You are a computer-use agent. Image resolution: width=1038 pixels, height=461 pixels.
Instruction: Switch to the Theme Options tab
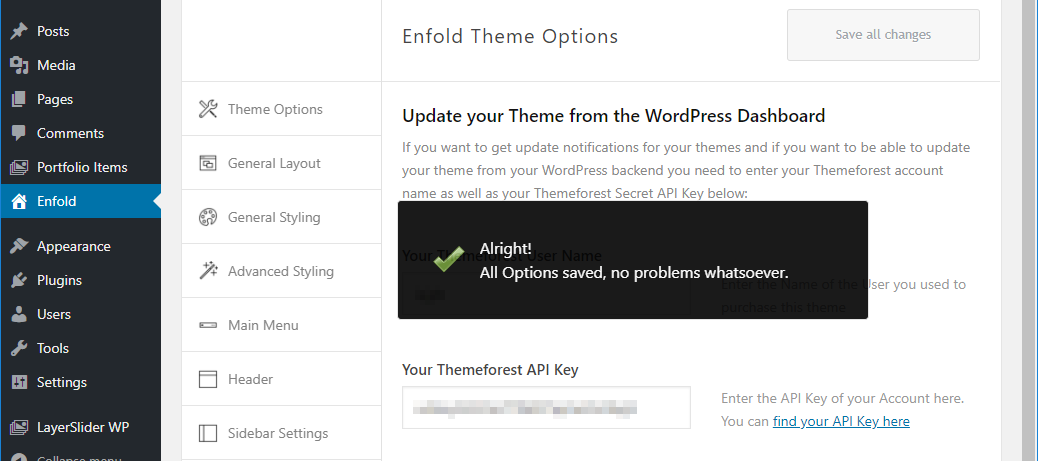[275, 109]
